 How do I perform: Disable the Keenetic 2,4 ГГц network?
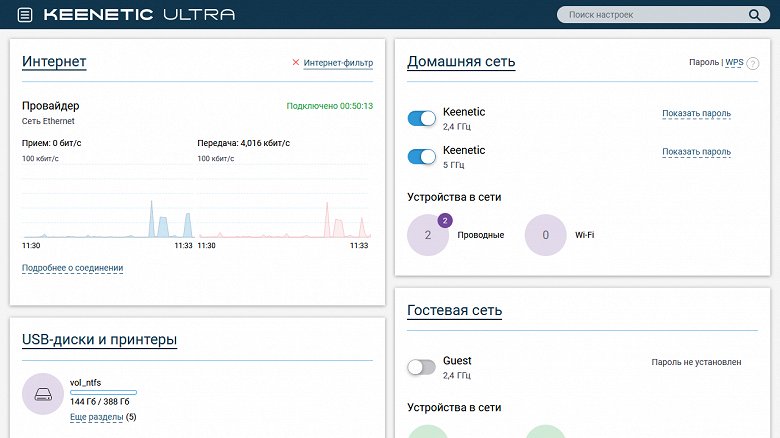pos(421,118)
